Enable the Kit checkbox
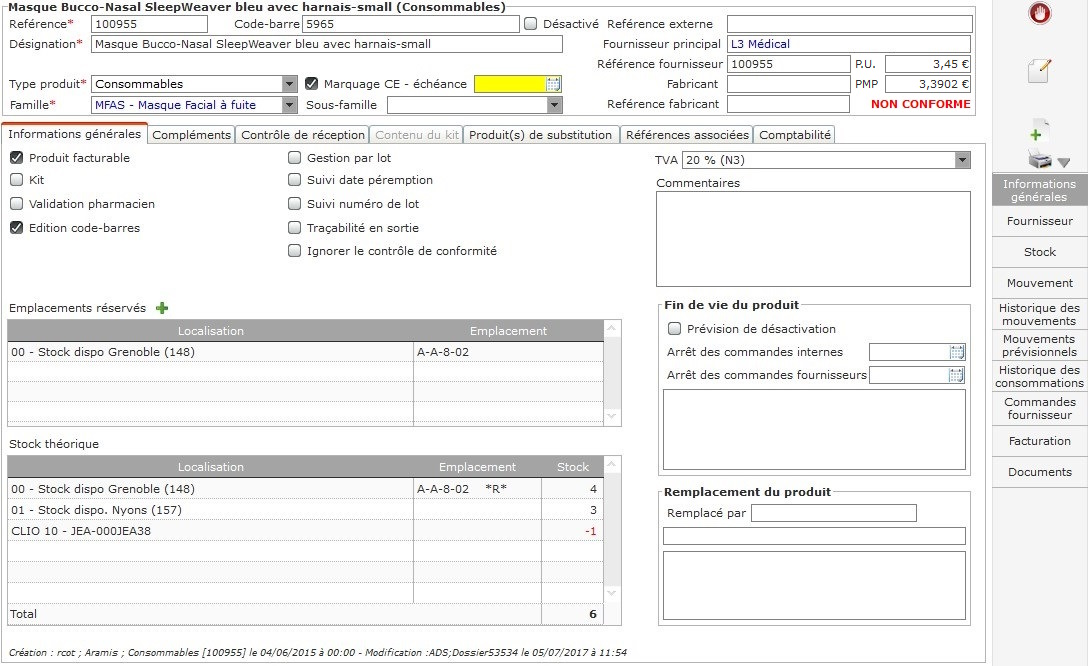 [x=17, y=180]
